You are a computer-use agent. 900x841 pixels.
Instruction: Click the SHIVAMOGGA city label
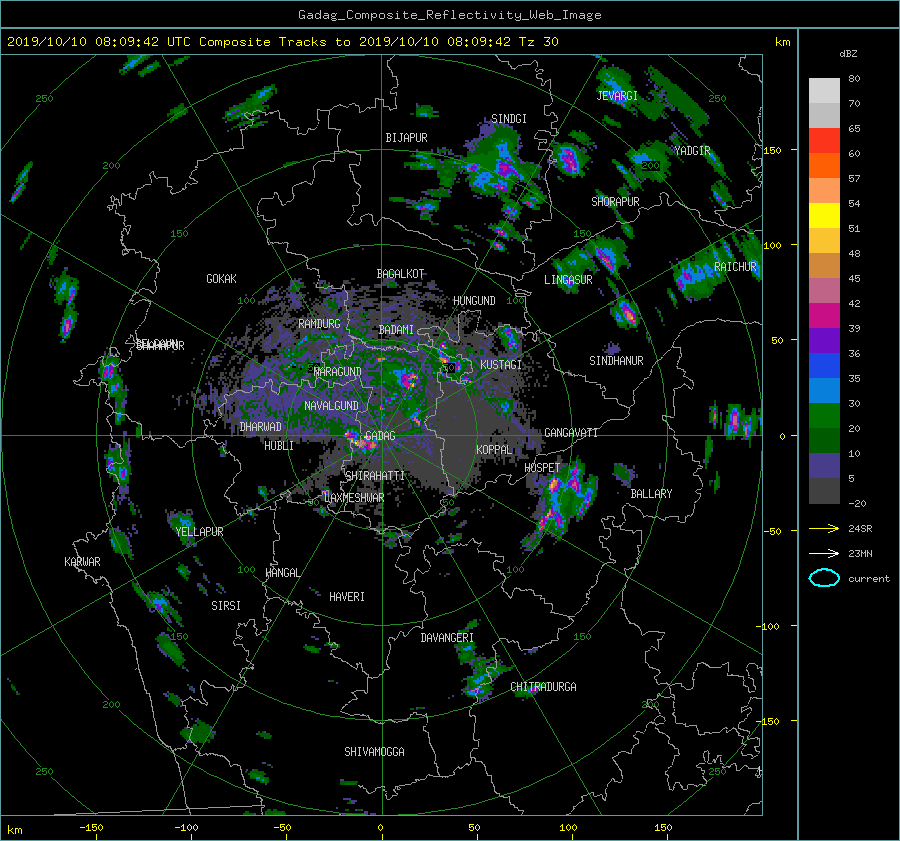[x=374, y=751]
